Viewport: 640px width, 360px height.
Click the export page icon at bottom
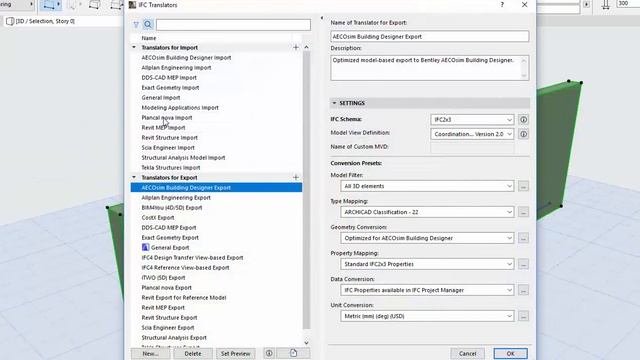pyautogui.click(x=293, y=353)
